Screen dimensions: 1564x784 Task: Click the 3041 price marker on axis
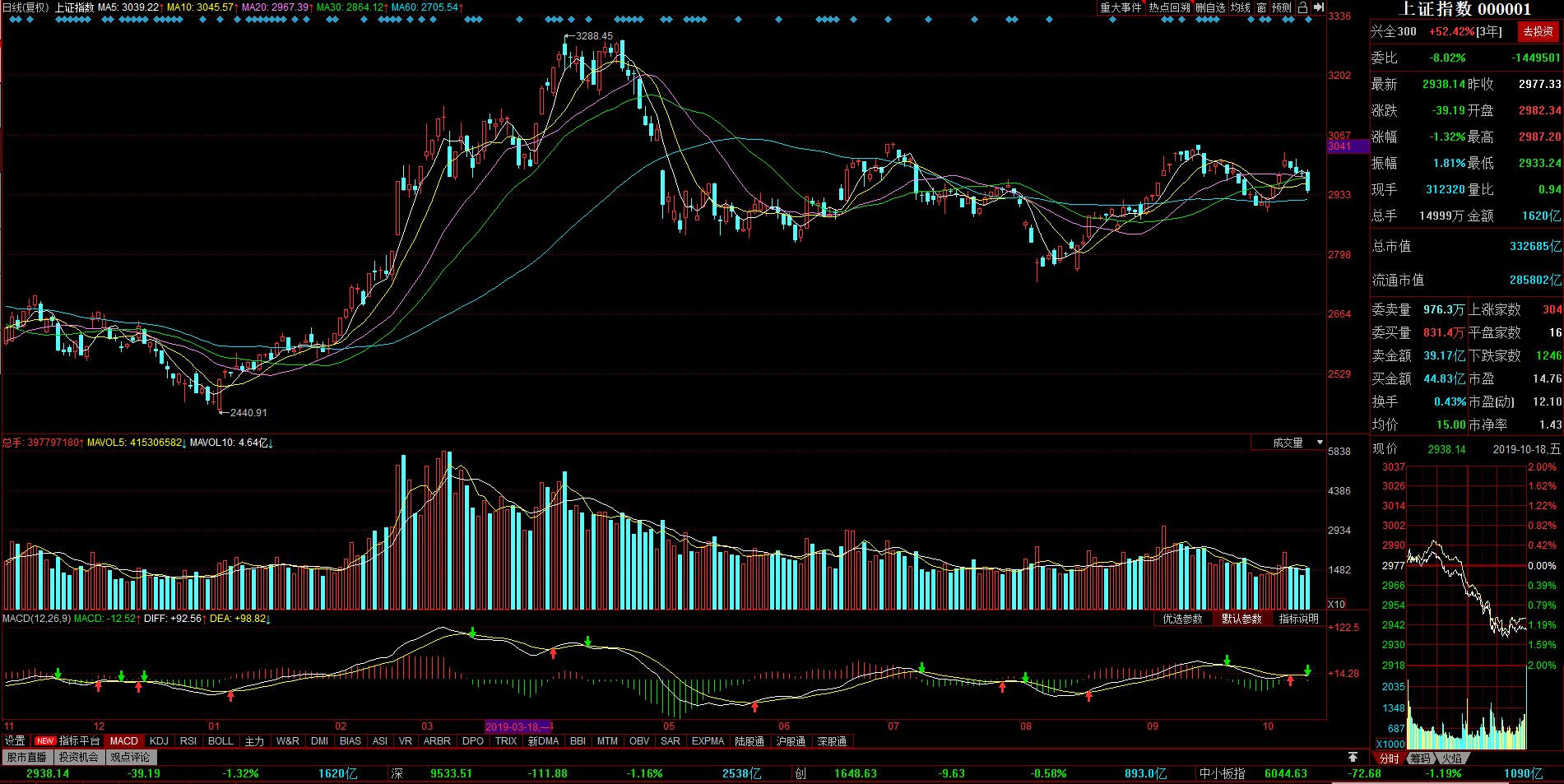1347,146
